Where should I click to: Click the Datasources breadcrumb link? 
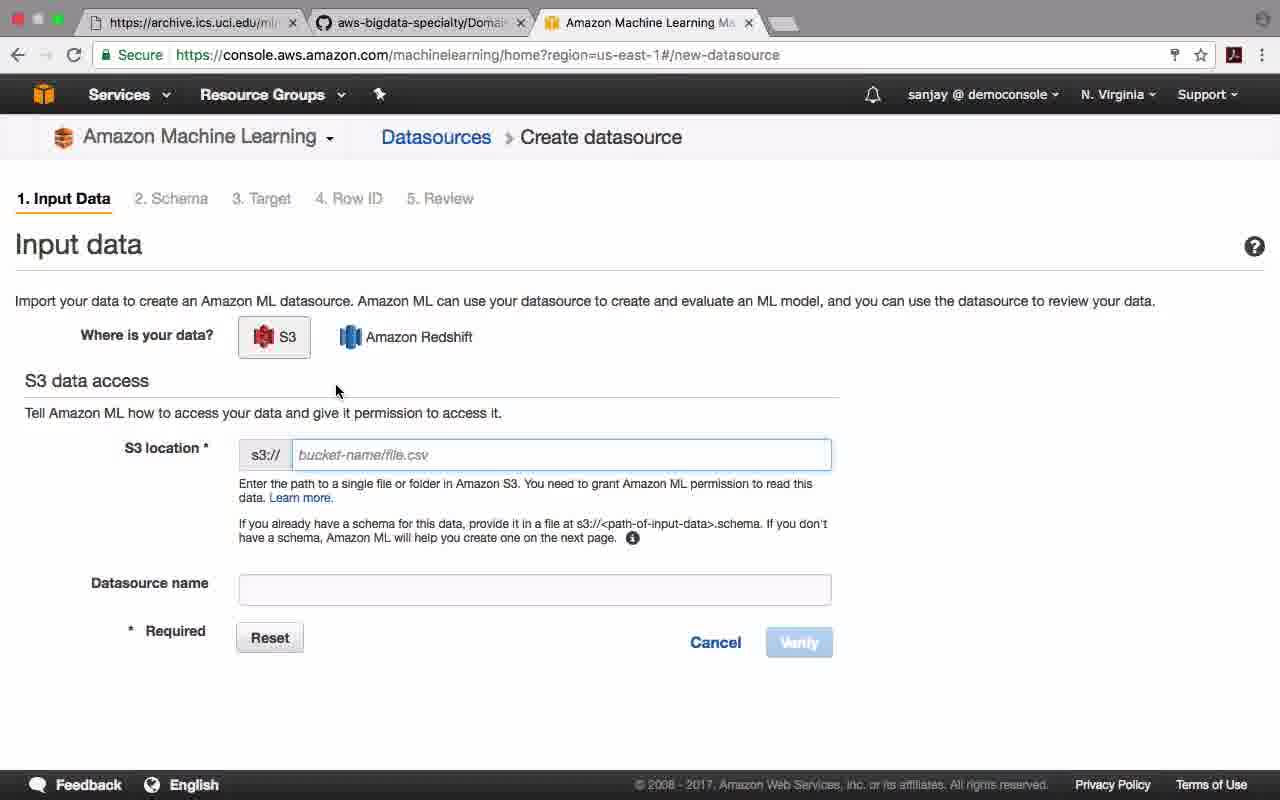click(x=436, y=138)
